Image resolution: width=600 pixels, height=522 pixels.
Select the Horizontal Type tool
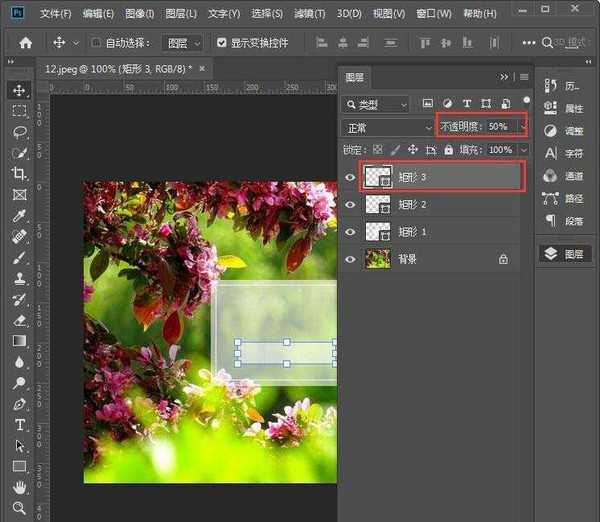pos(19,424)
